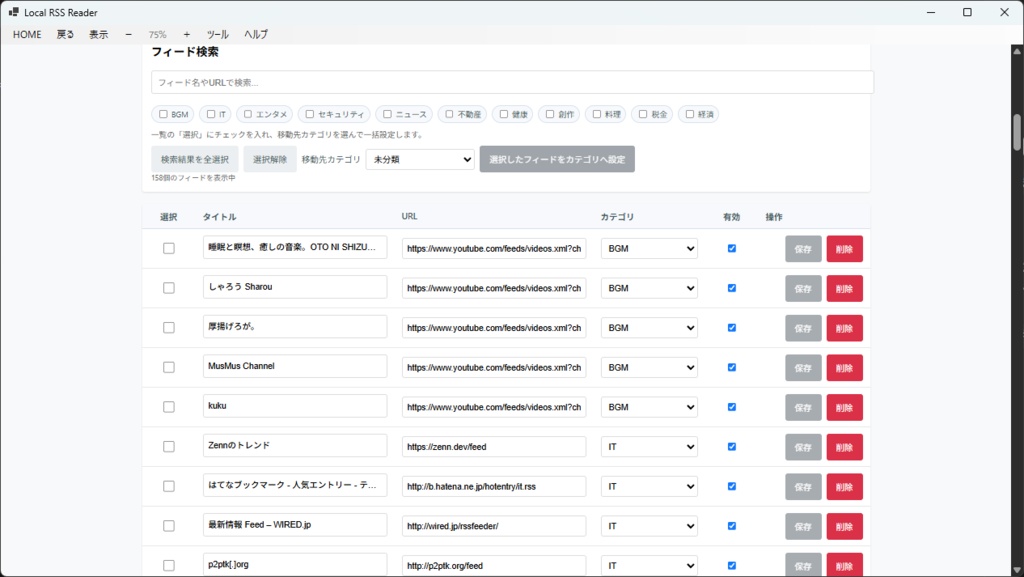The height and width of the screenshot is (577, 1024).
Task: Open the 移動先カテゴリ dropdown showing 未分類
Action: coord(420,159)
